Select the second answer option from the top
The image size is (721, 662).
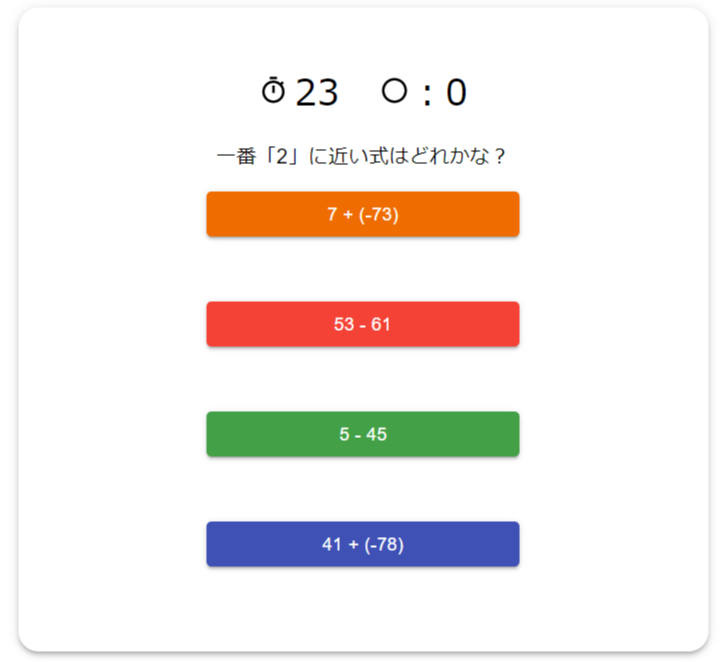[x=362, y=324]
